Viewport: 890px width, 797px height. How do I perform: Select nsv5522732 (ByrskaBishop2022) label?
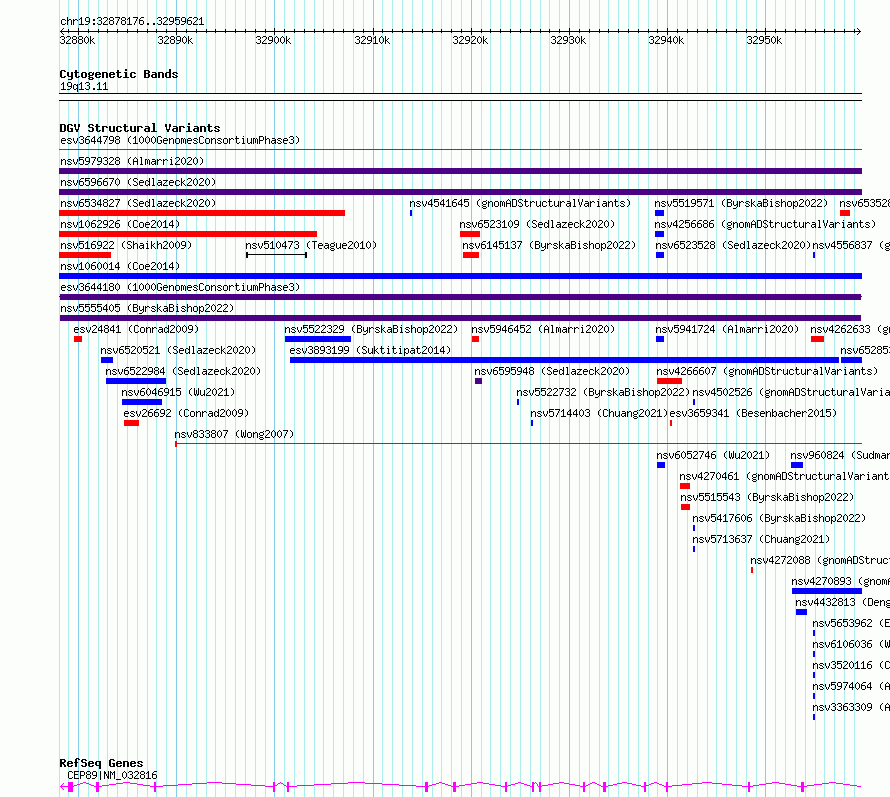(603, 392)
